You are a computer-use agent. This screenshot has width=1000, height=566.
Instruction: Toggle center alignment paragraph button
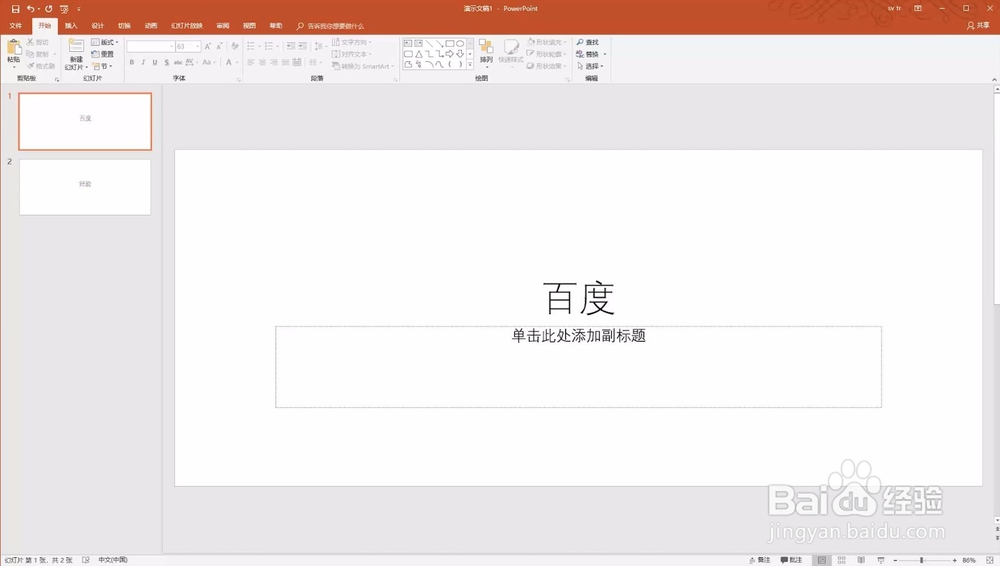[262, 63]
